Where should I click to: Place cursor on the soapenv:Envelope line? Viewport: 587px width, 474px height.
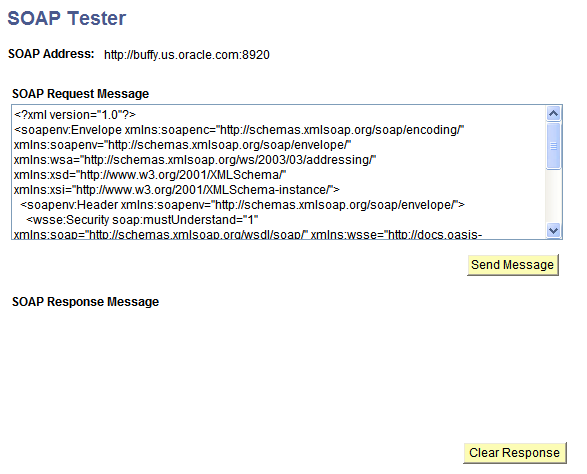[x=239, y=130]
